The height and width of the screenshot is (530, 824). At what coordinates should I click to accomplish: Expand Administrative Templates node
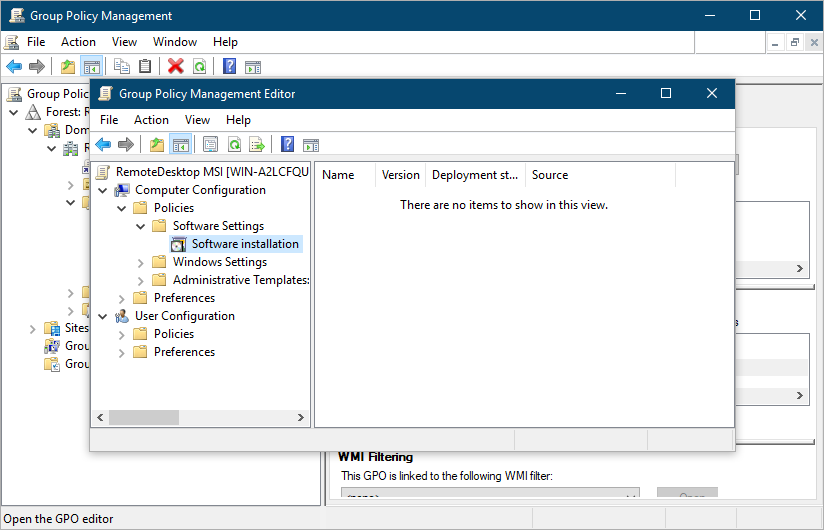click(141, 280)
